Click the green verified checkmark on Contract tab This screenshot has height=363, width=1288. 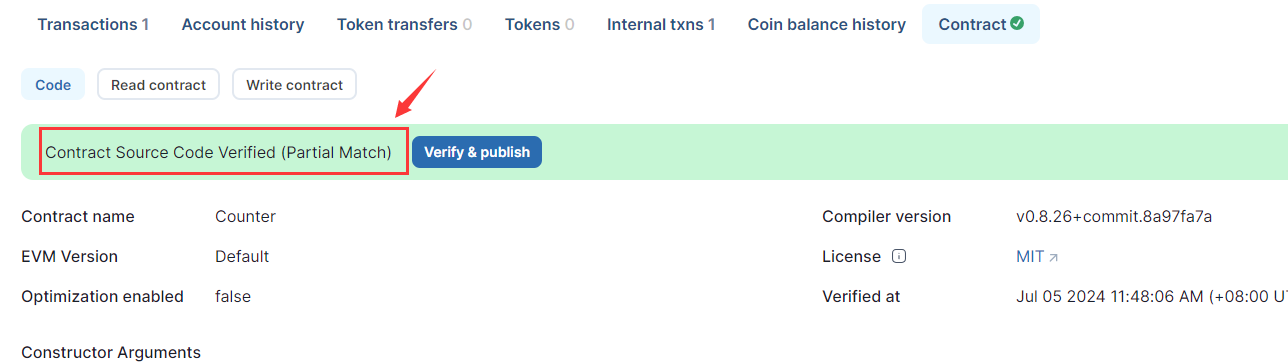(1017, 23)
